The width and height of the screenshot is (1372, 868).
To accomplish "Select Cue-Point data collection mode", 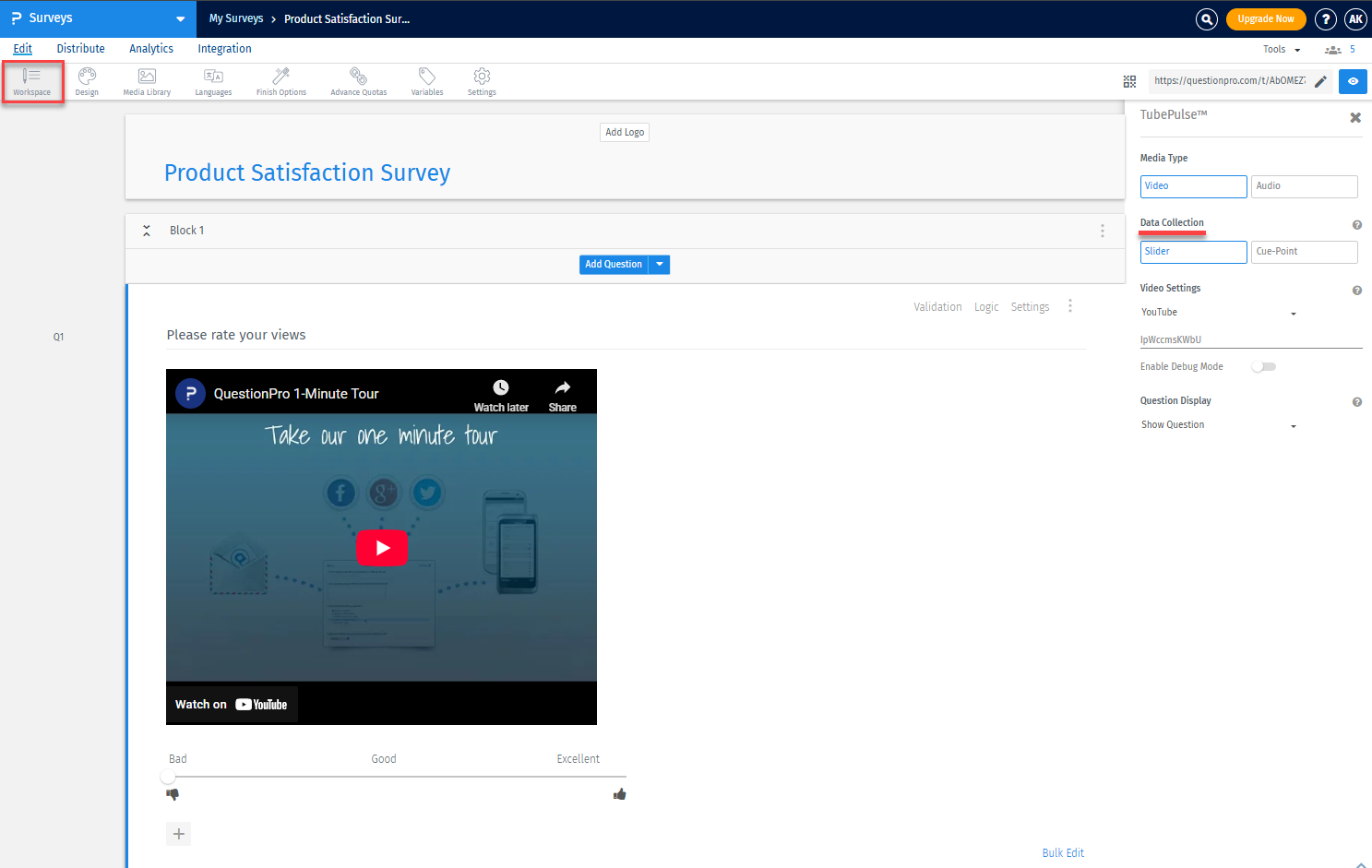I will pos(1304,251).
